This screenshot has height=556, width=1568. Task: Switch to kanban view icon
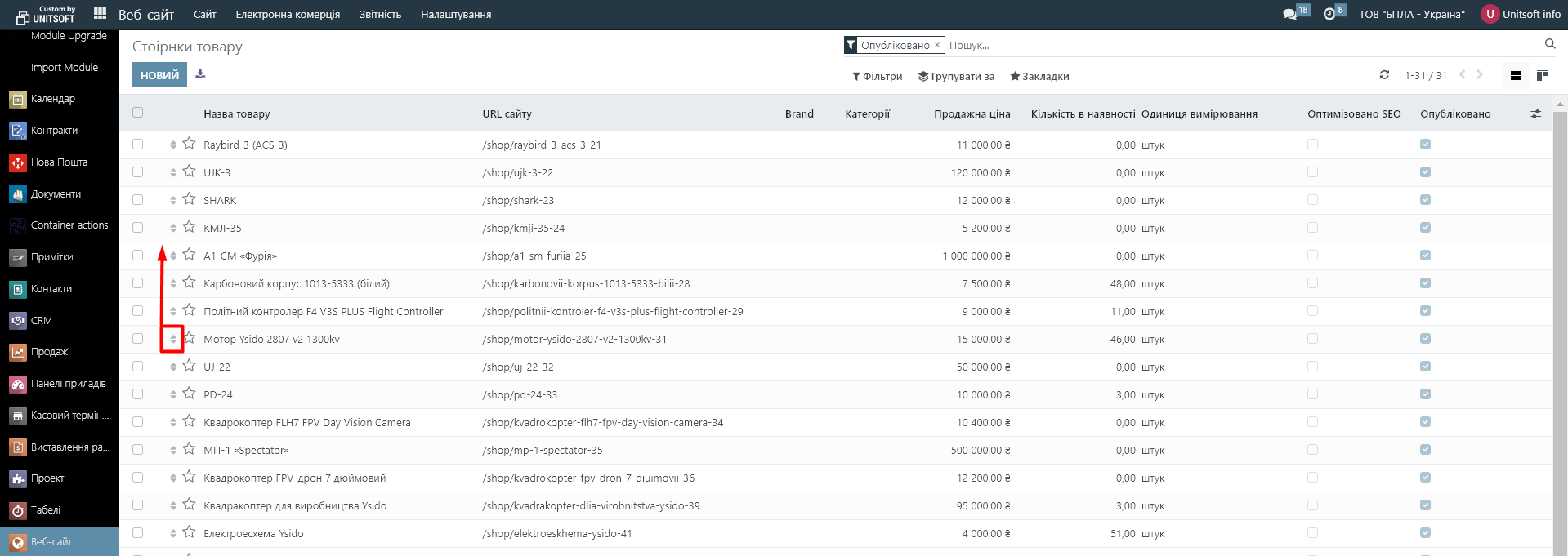click(1542, 76)
